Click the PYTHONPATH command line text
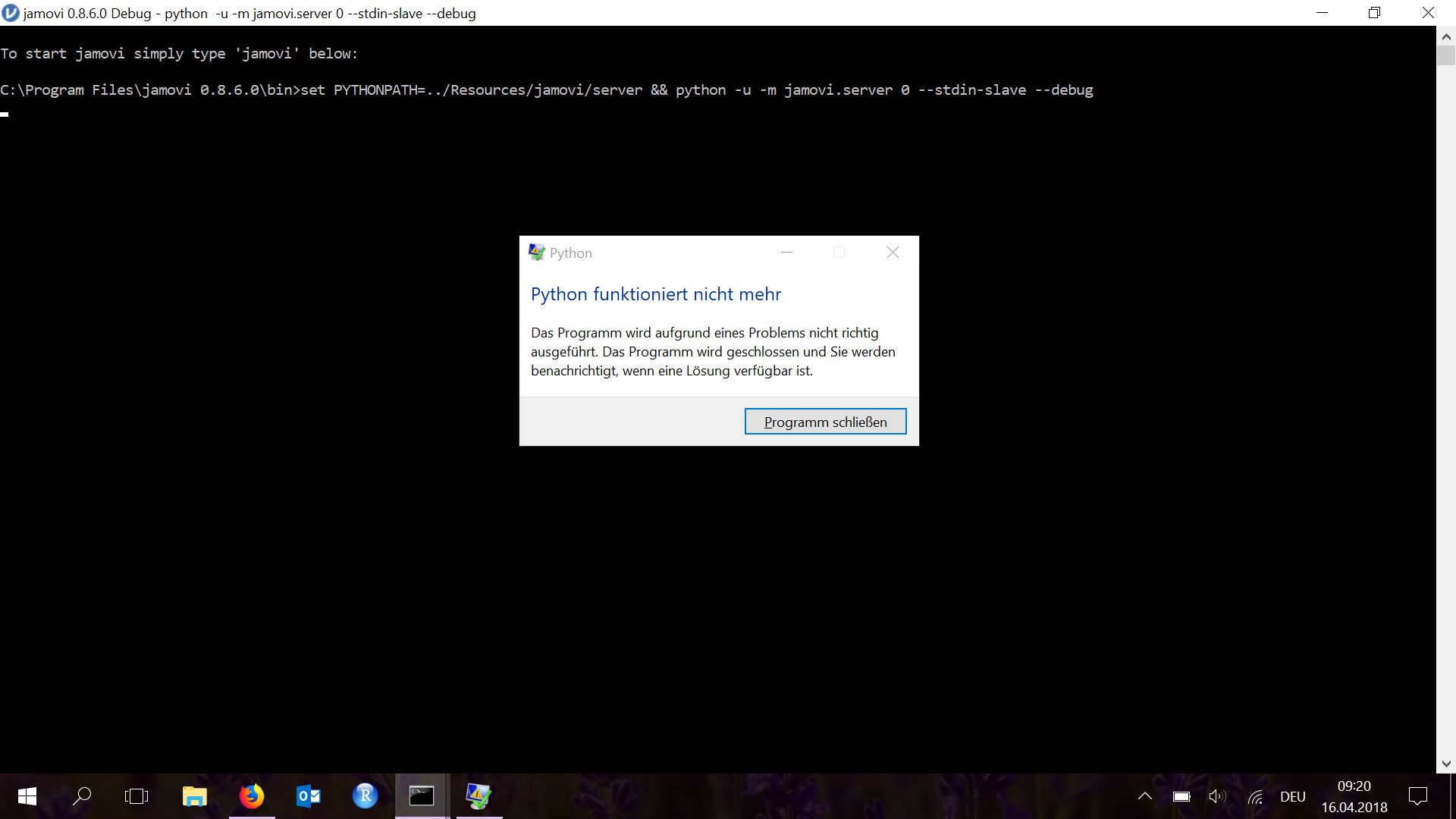 (547, 90)
